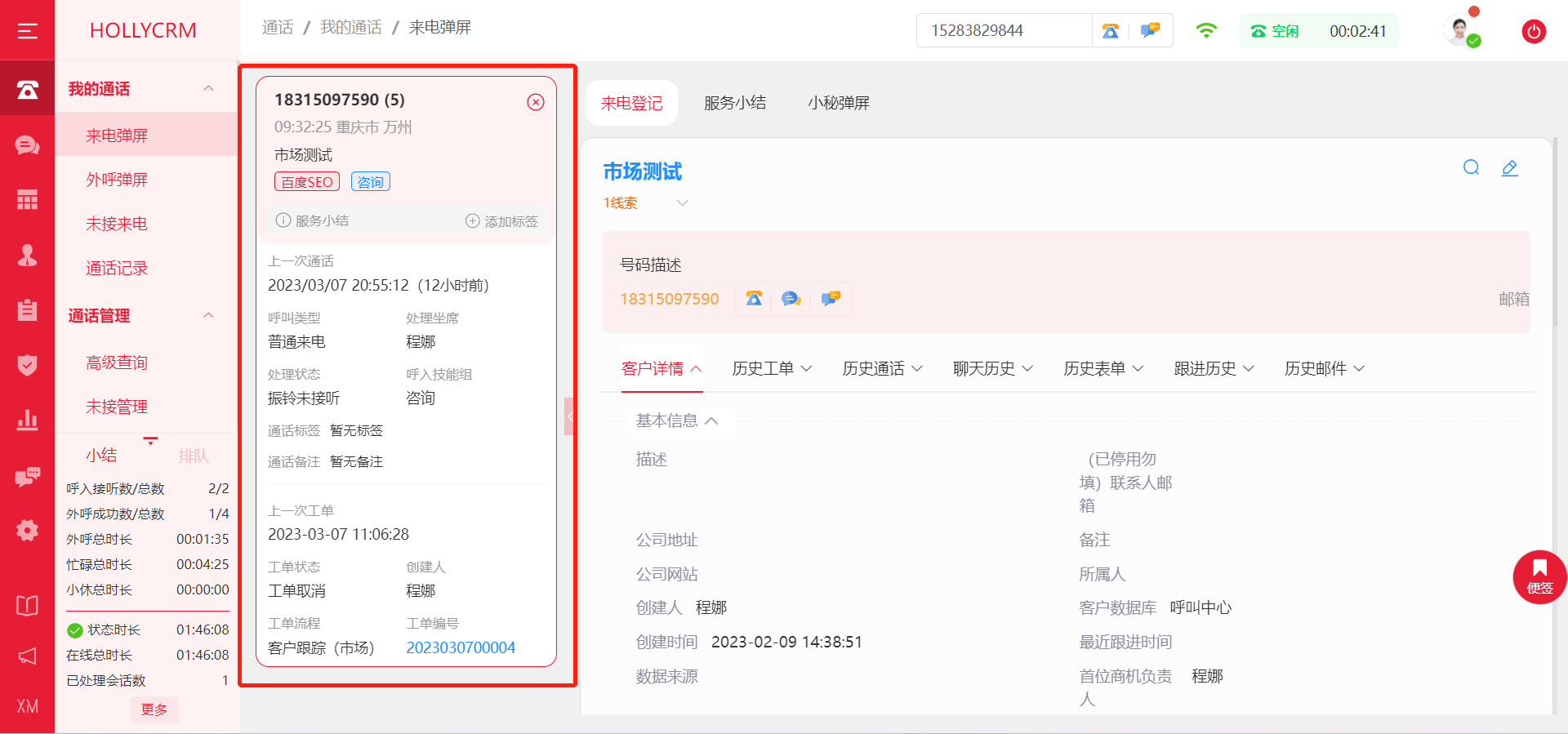Collapse the 我的通话 menu section
The width and height of the screenshot is (1568, 734).
208,88
